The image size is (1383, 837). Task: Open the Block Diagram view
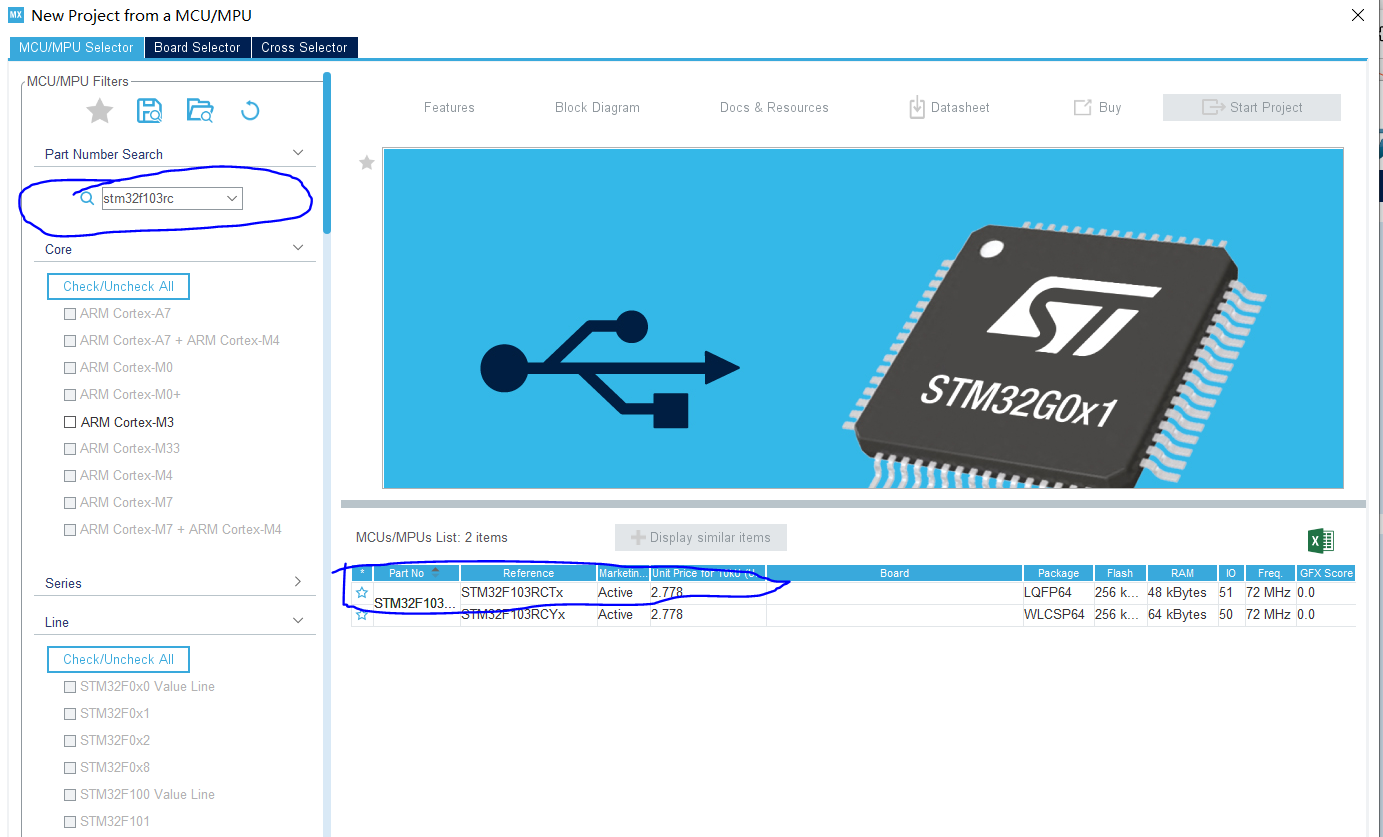(x=597, y=107)
